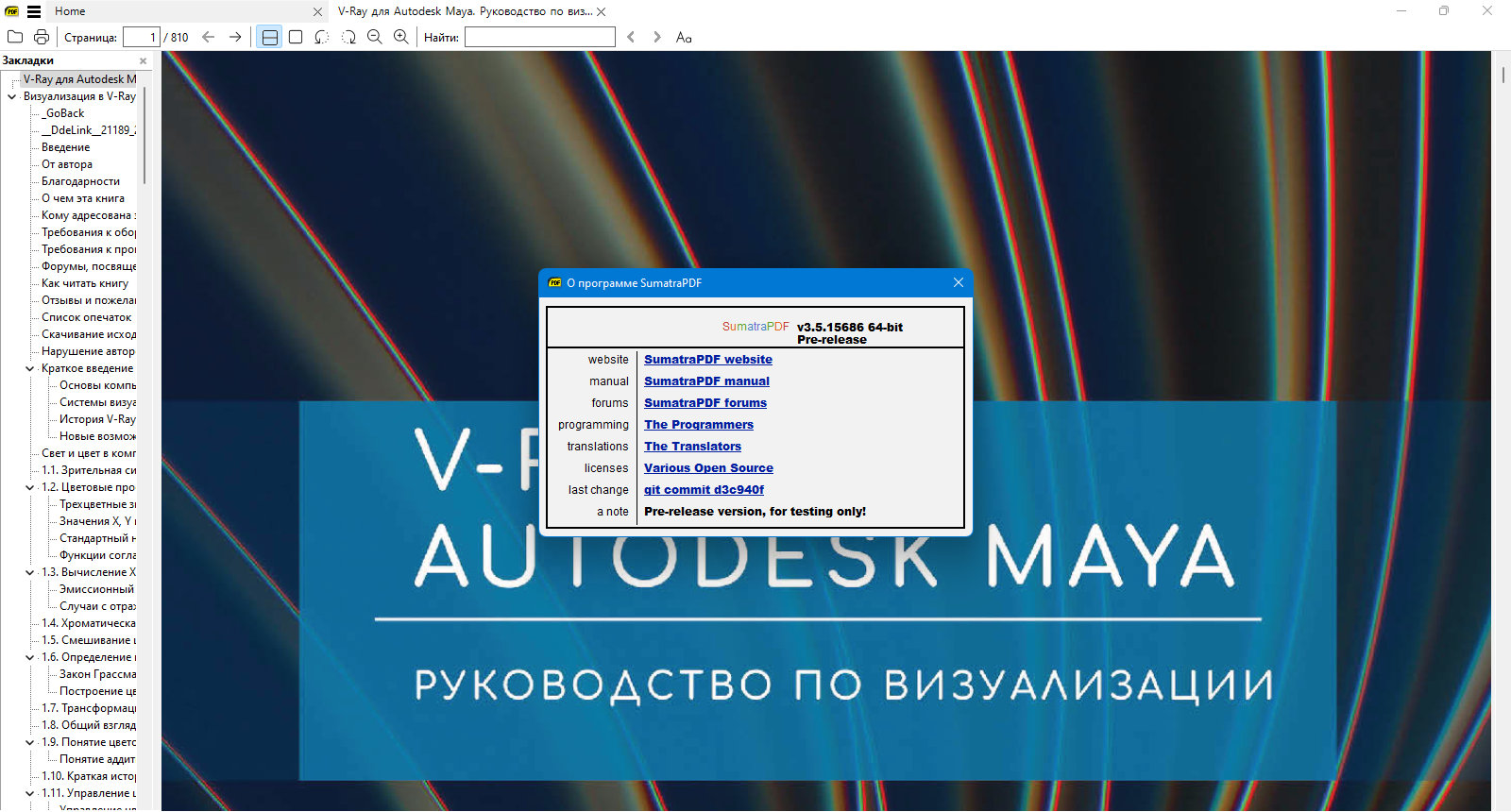Open the git commit d3c940f link
The width and height of the screenshot is (1511, 812).
click(x=704, y=490)
